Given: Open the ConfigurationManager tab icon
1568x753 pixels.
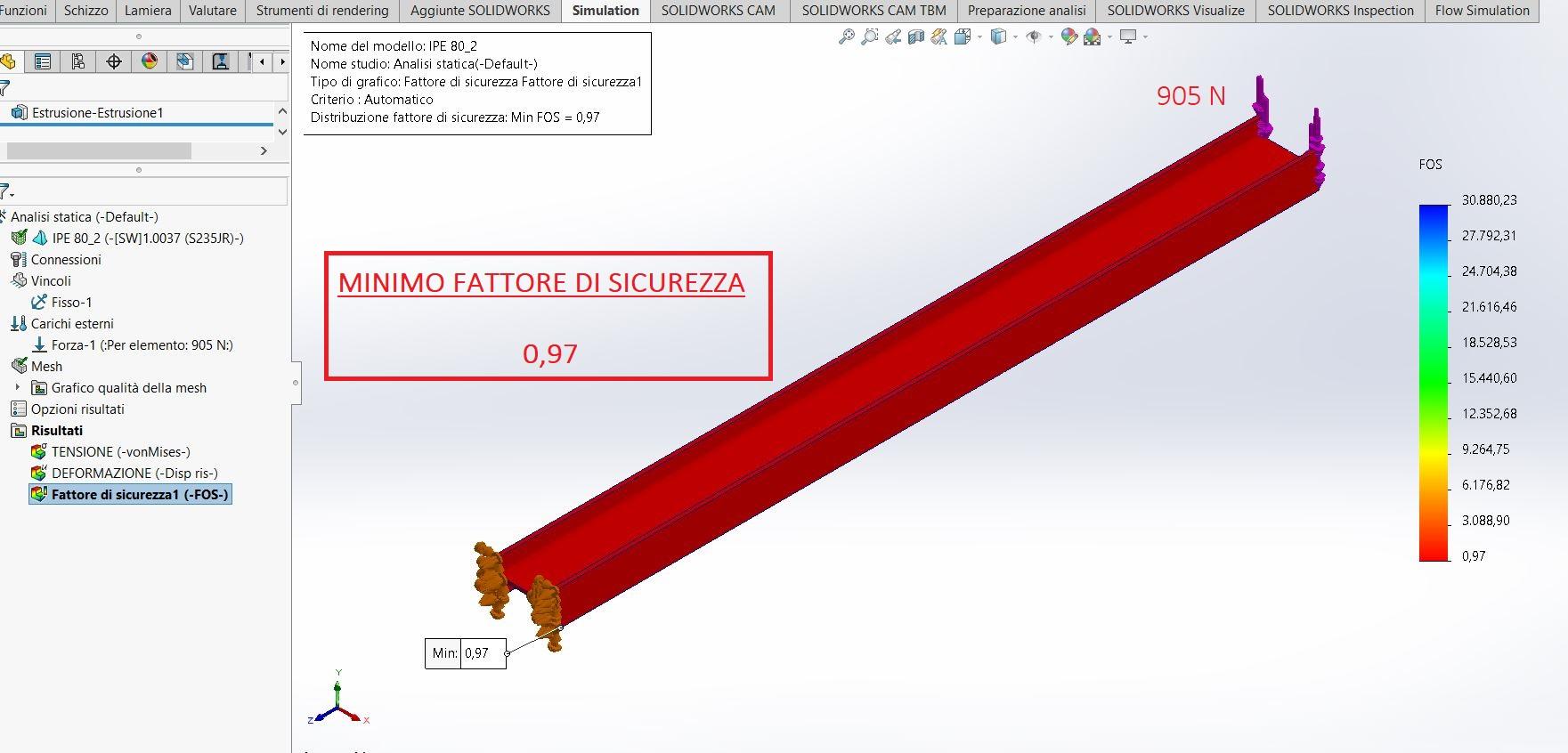Looking at the screenshot, I should (x=78, y=61).
